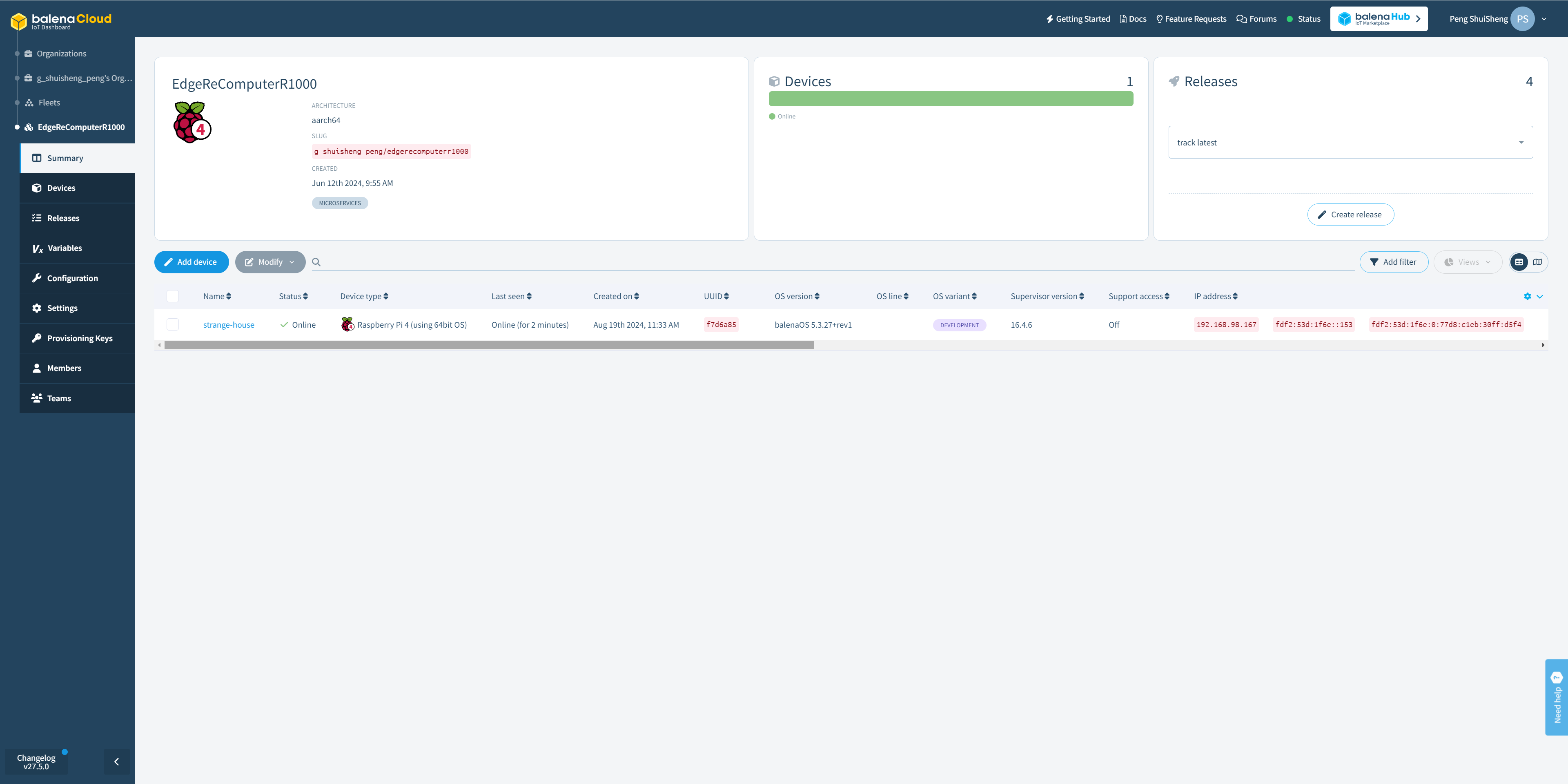Click the Add filter button
This screenshot has height=784, width=1568.
coord(1393,262)
